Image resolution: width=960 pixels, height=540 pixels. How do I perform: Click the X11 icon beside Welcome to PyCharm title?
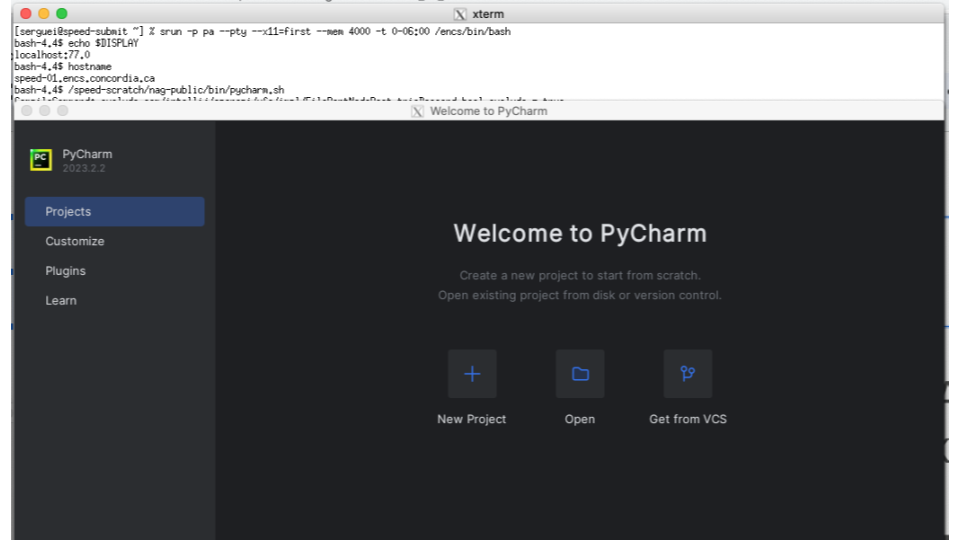click(x=418, y=111)
